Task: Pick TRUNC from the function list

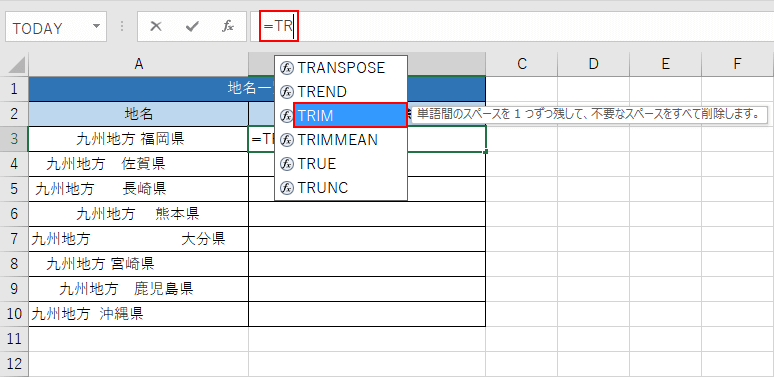Action: click(x=341, y=188)
